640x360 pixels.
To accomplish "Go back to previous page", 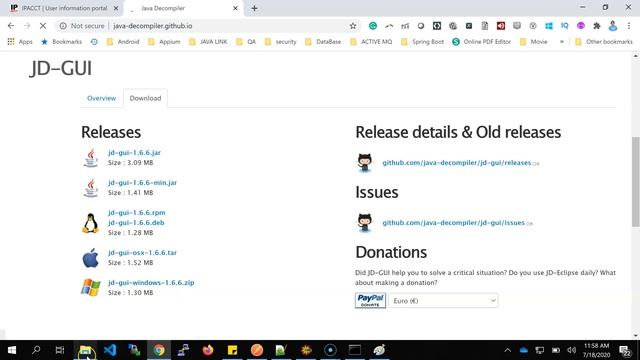I will (11, 26).
